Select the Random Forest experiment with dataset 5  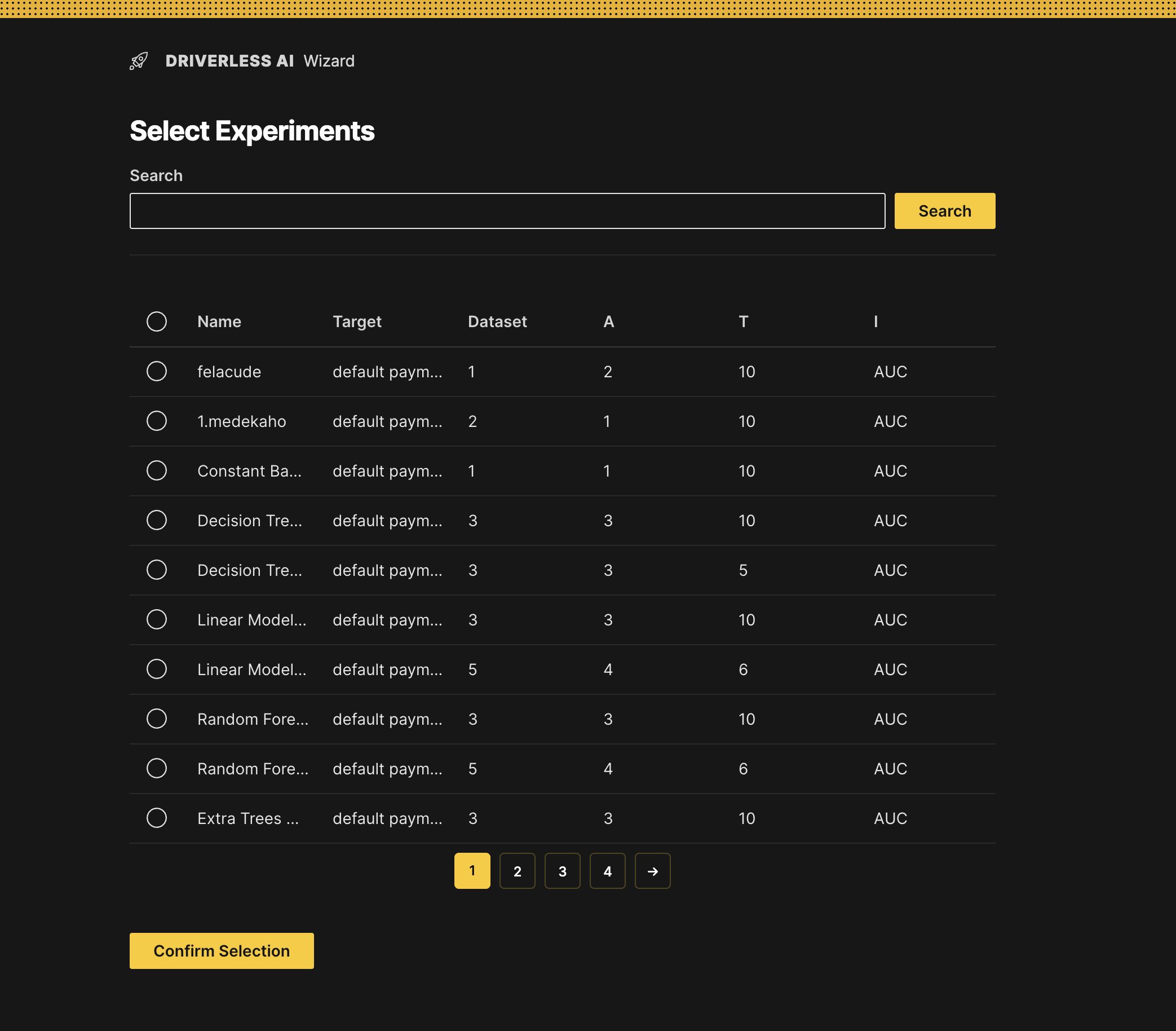point(156,768)
